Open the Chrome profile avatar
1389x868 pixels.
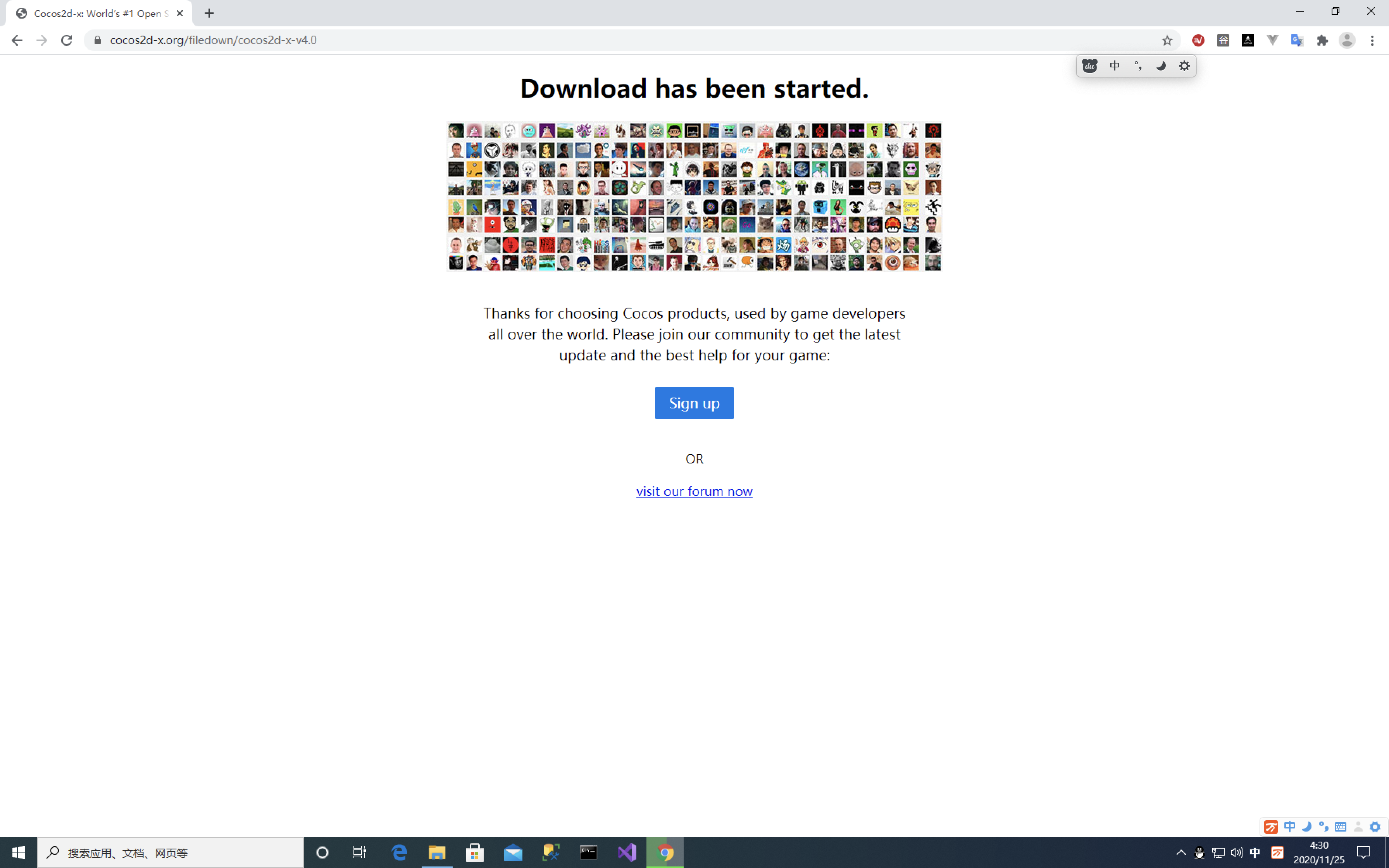point(1346,40)
